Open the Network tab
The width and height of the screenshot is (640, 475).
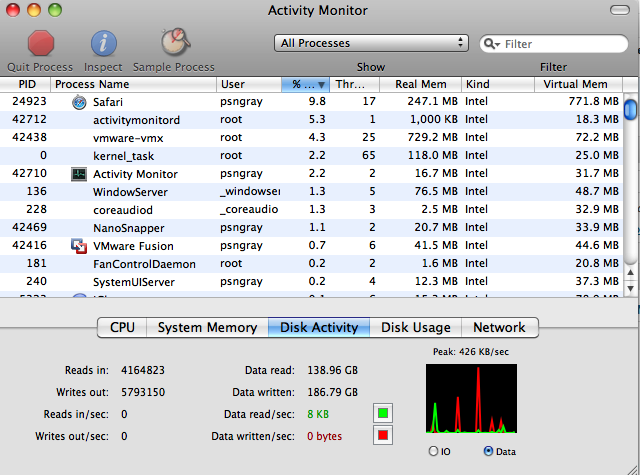pos(500,327)
